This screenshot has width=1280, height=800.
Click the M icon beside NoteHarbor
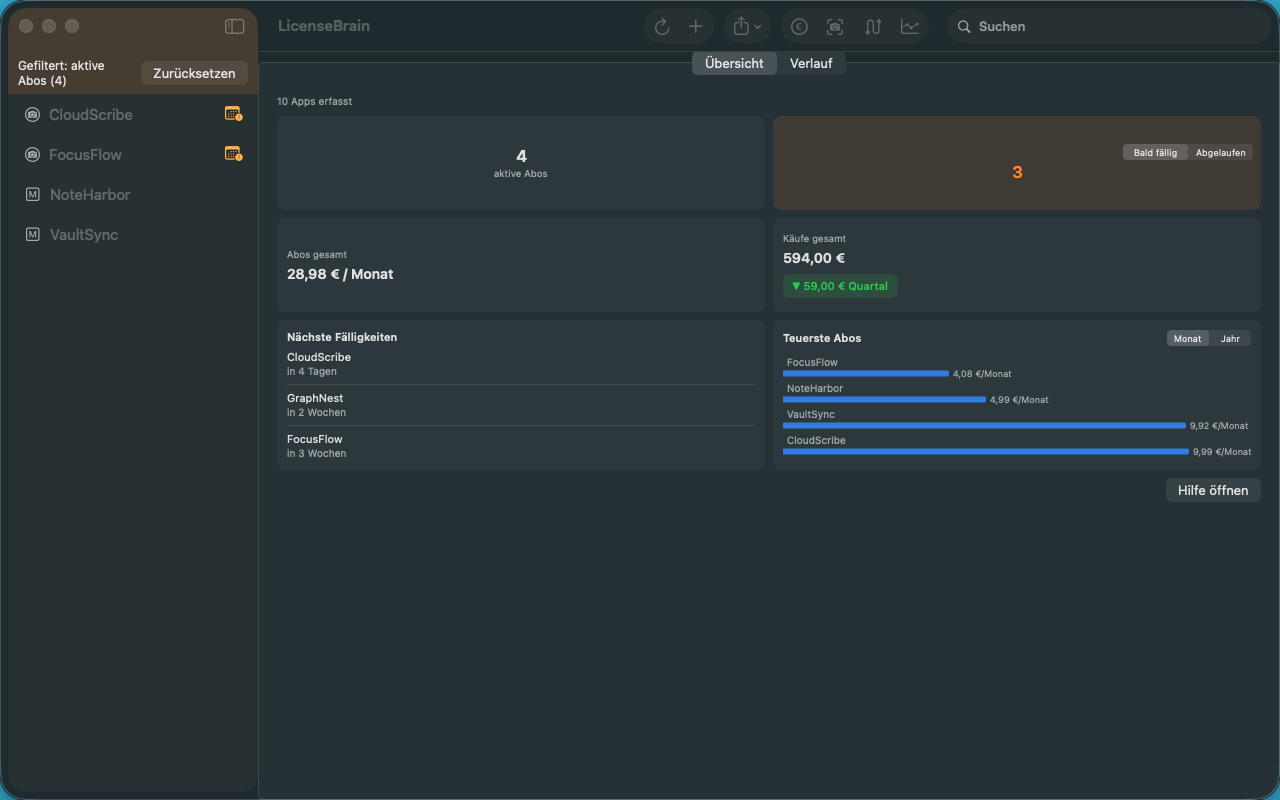(33, 195)
